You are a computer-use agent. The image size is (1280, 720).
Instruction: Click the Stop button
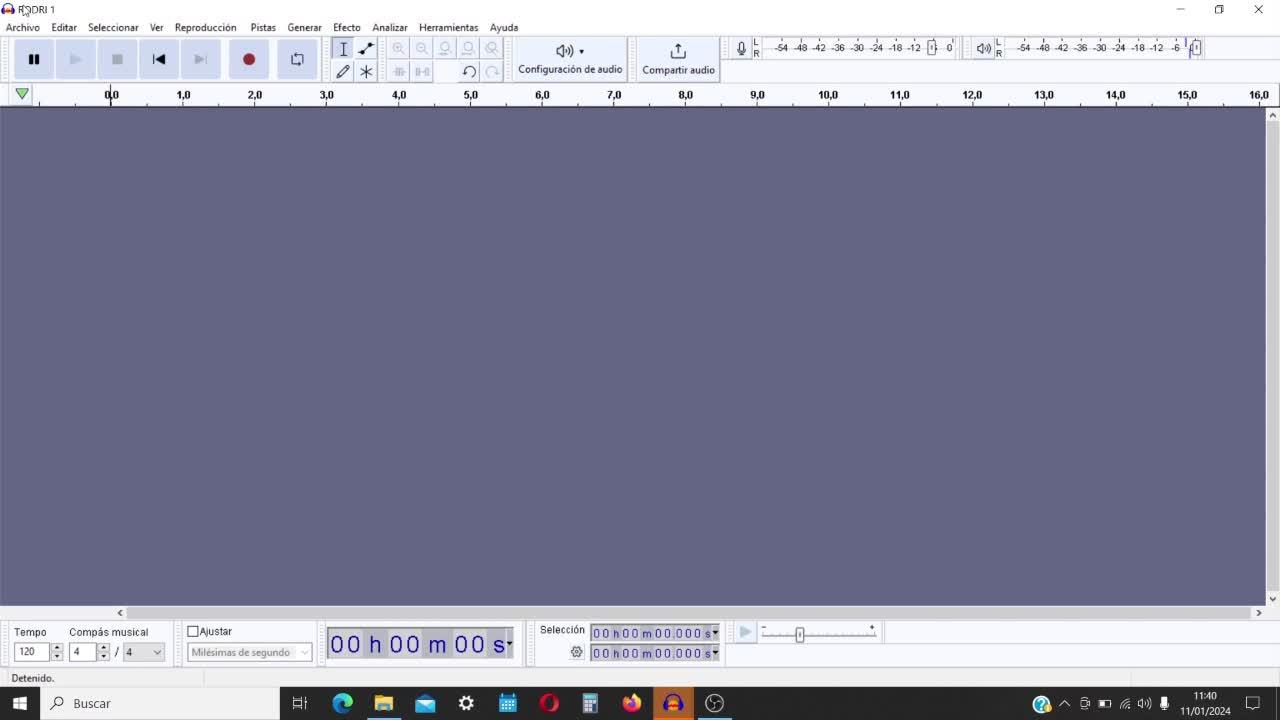coord(117,59)
